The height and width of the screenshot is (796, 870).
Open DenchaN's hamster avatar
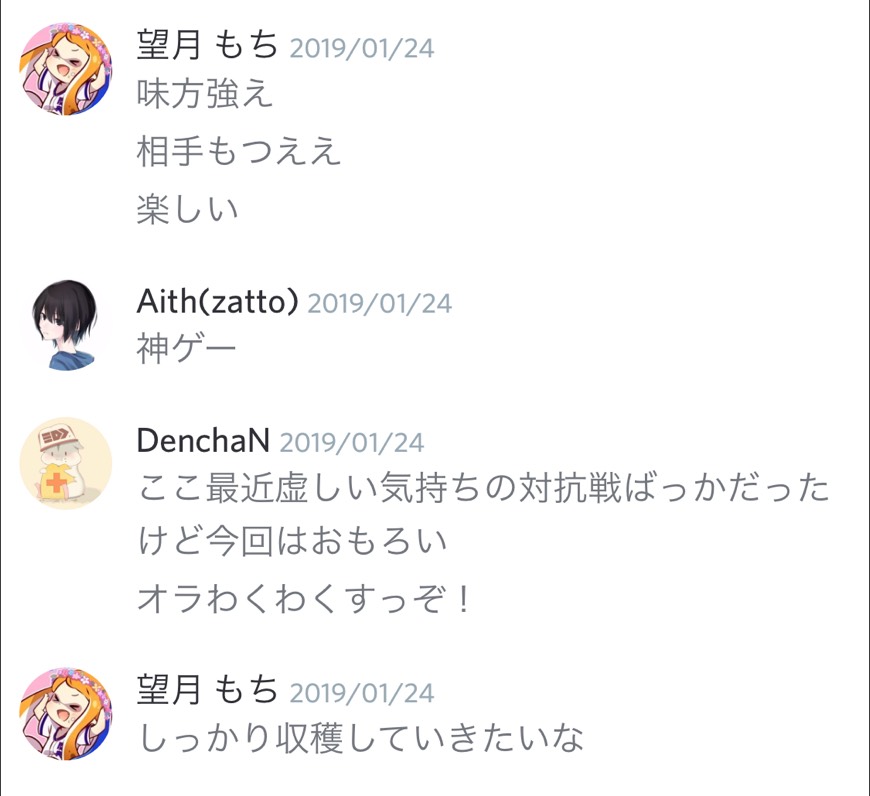65,463
